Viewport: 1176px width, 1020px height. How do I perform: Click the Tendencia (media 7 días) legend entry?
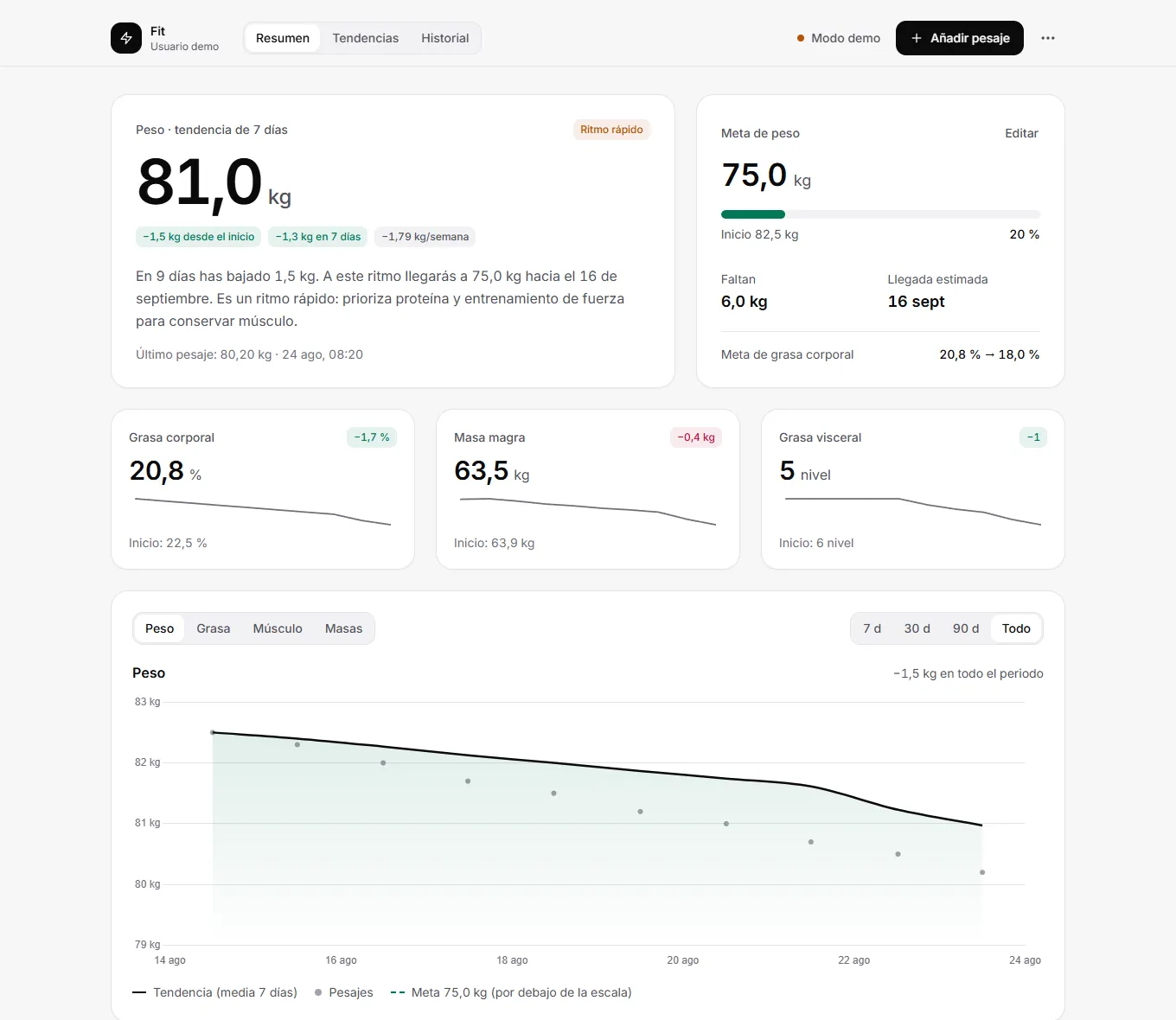(214, 992)
